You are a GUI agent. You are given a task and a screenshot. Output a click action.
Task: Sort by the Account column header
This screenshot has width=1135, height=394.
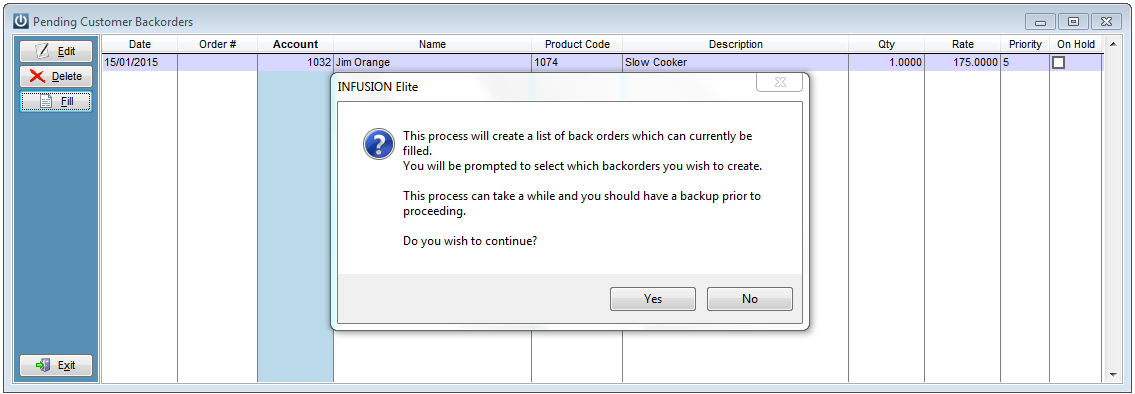click(295, 44)
